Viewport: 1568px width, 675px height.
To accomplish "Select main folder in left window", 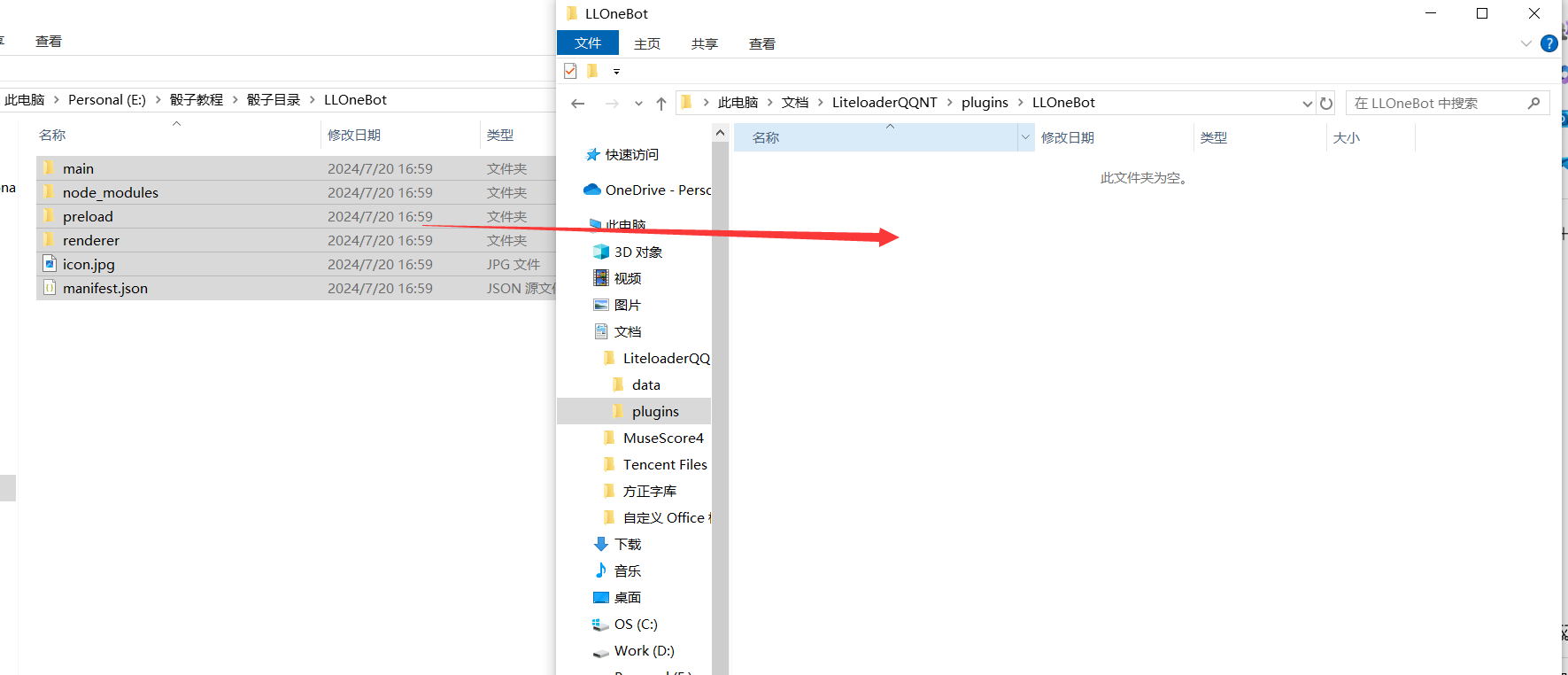I will [x=296, y=168].
